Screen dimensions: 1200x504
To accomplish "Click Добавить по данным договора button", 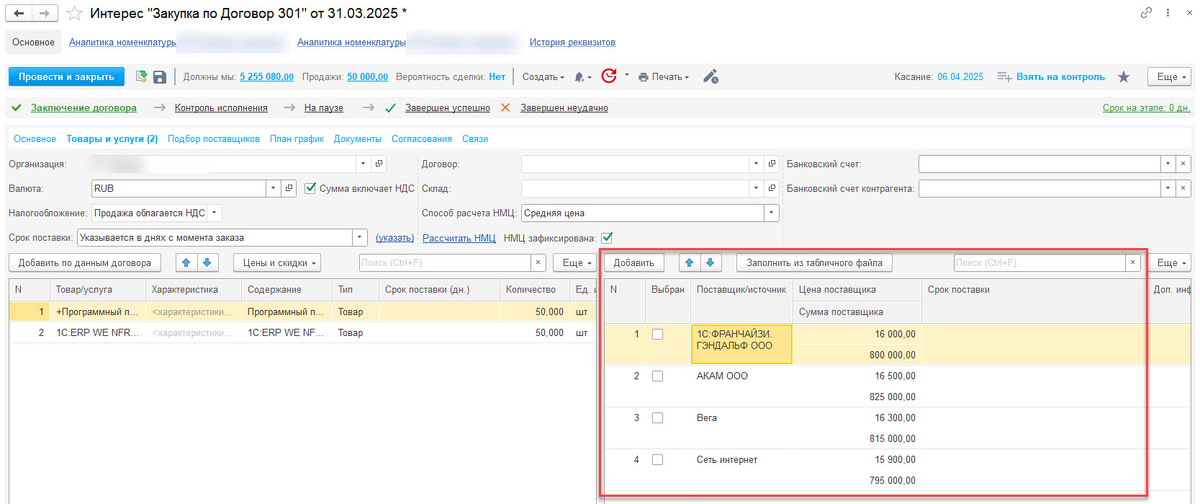I will point(85,262).
